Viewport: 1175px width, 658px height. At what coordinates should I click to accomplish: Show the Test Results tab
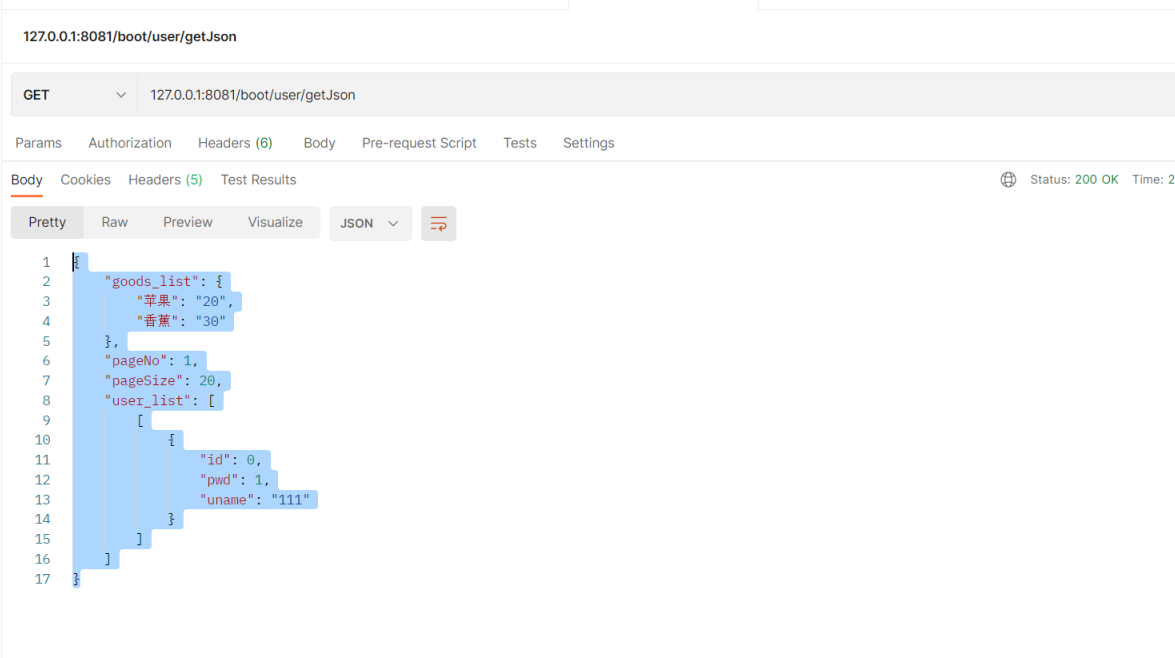click(x=258, y=180)
